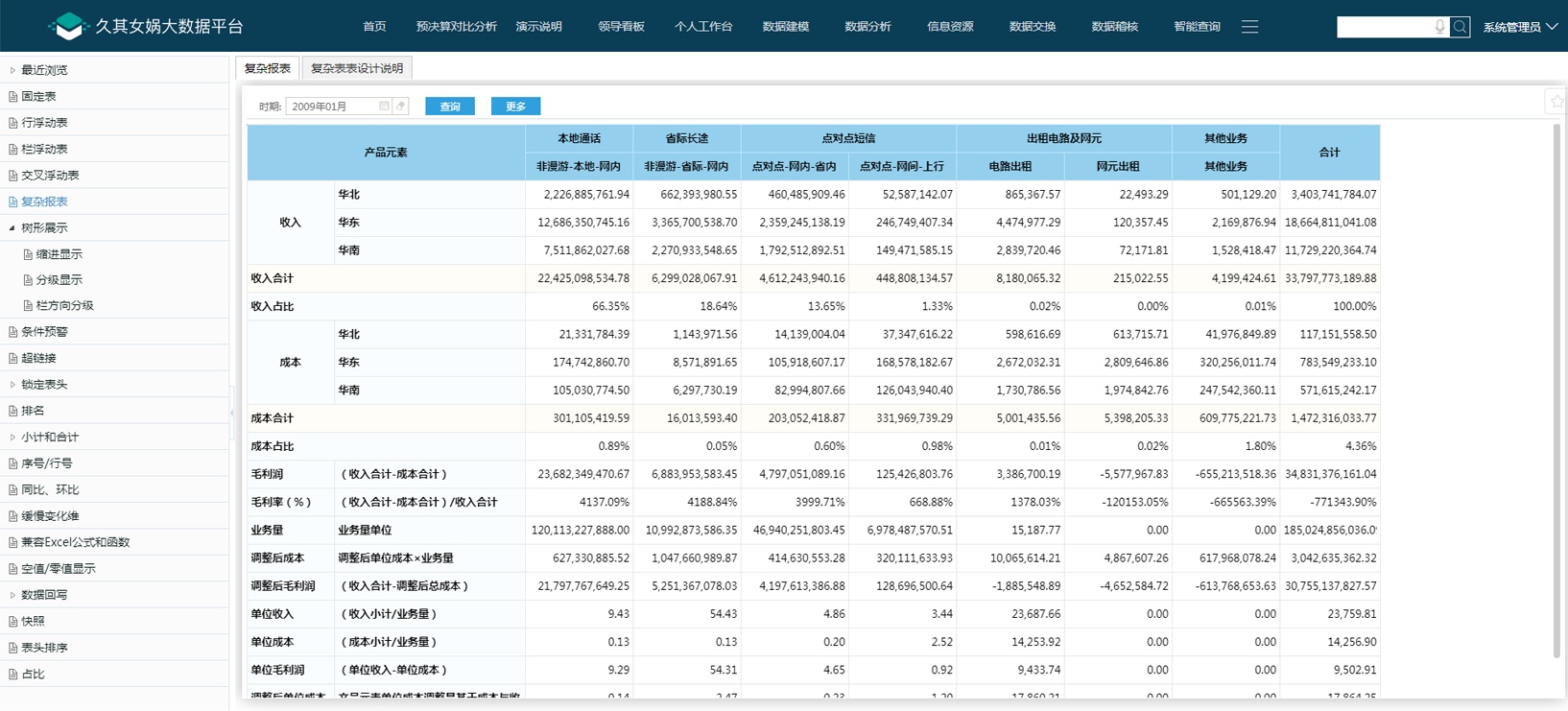
Task: Open the 领导看板 top menu
Action: click(x=621, y=27)
